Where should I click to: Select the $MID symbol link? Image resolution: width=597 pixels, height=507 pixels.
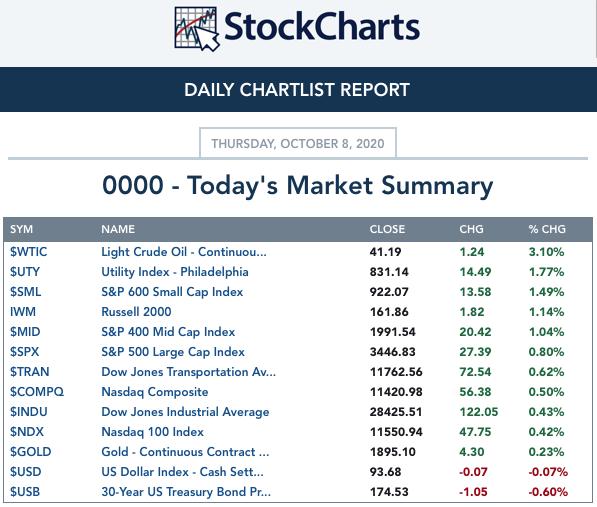coord(25,332)
